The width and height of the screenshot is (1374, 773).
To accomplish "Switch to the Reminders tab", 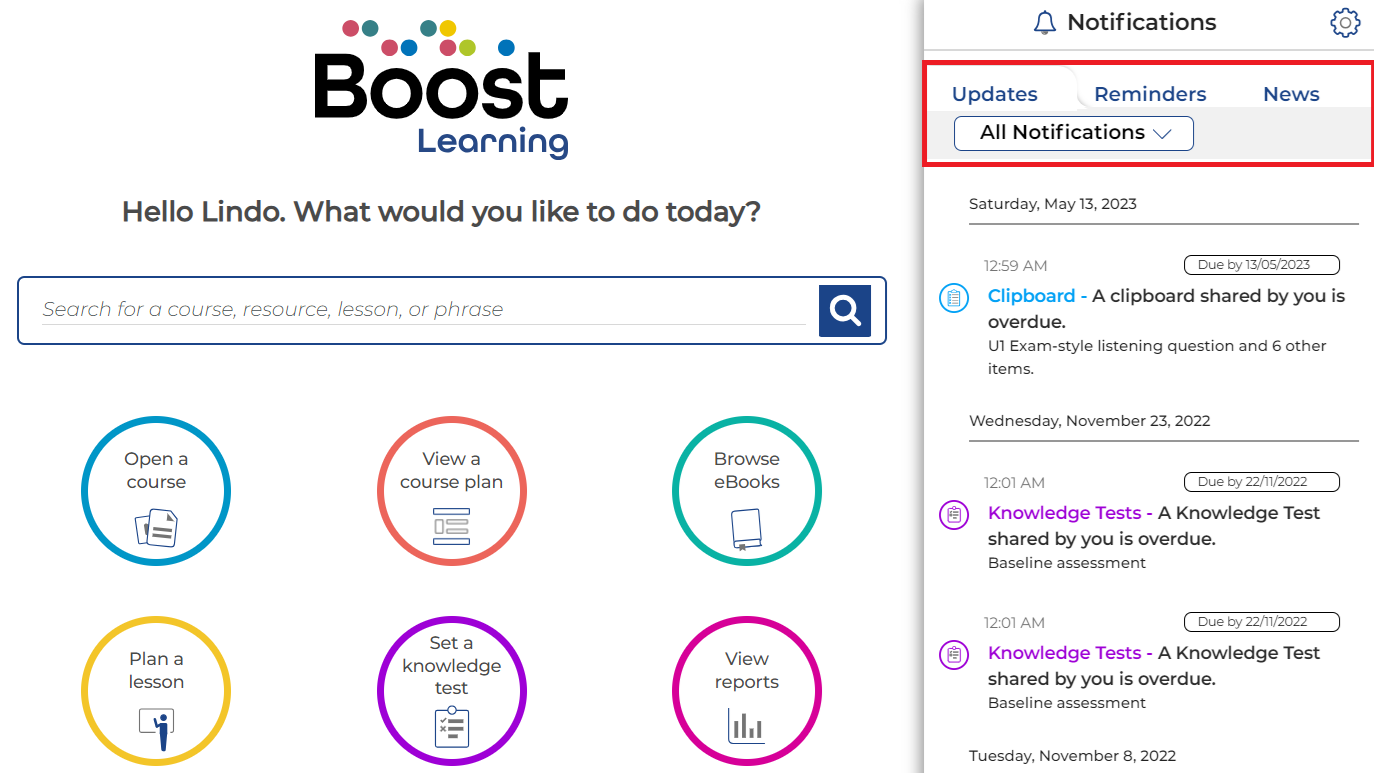I will click(x=1150, y=94).
